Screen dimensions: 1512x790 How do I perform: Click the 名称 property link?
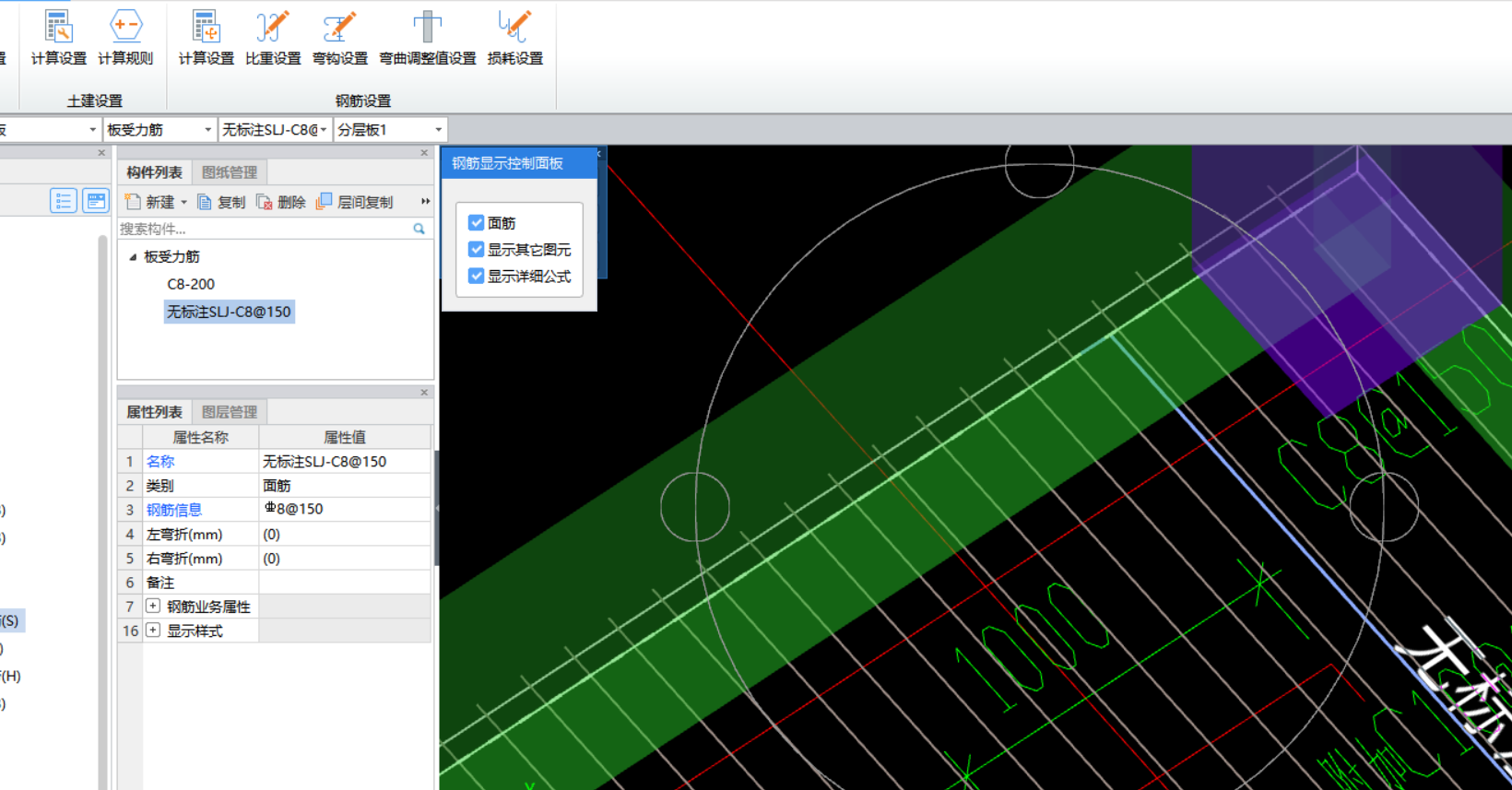(159, 462)
